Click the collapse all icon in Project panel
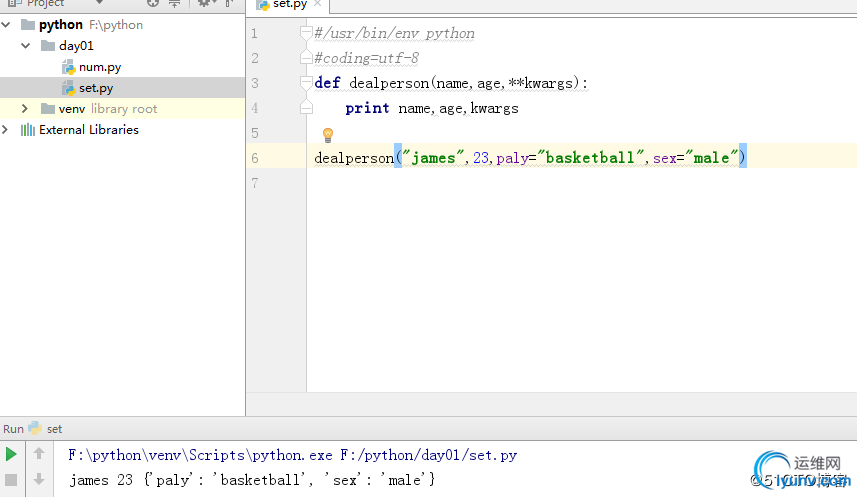This screenshot has width=857, height=497. point(174,3)
